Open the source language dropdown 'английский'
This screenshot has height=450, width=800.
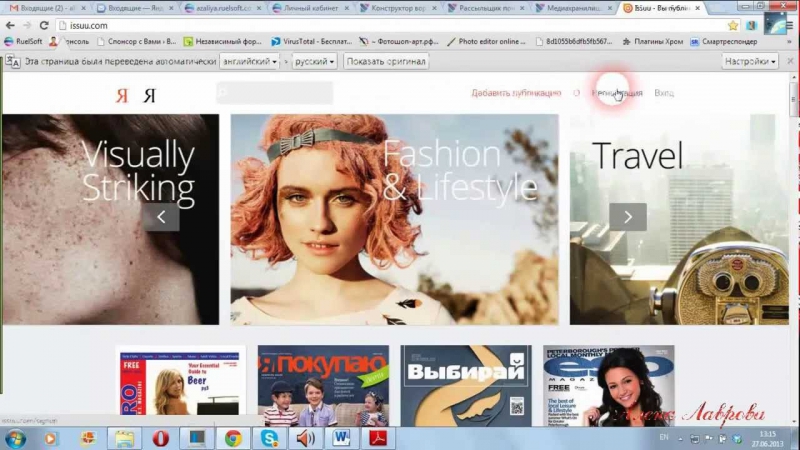point(249,61)
